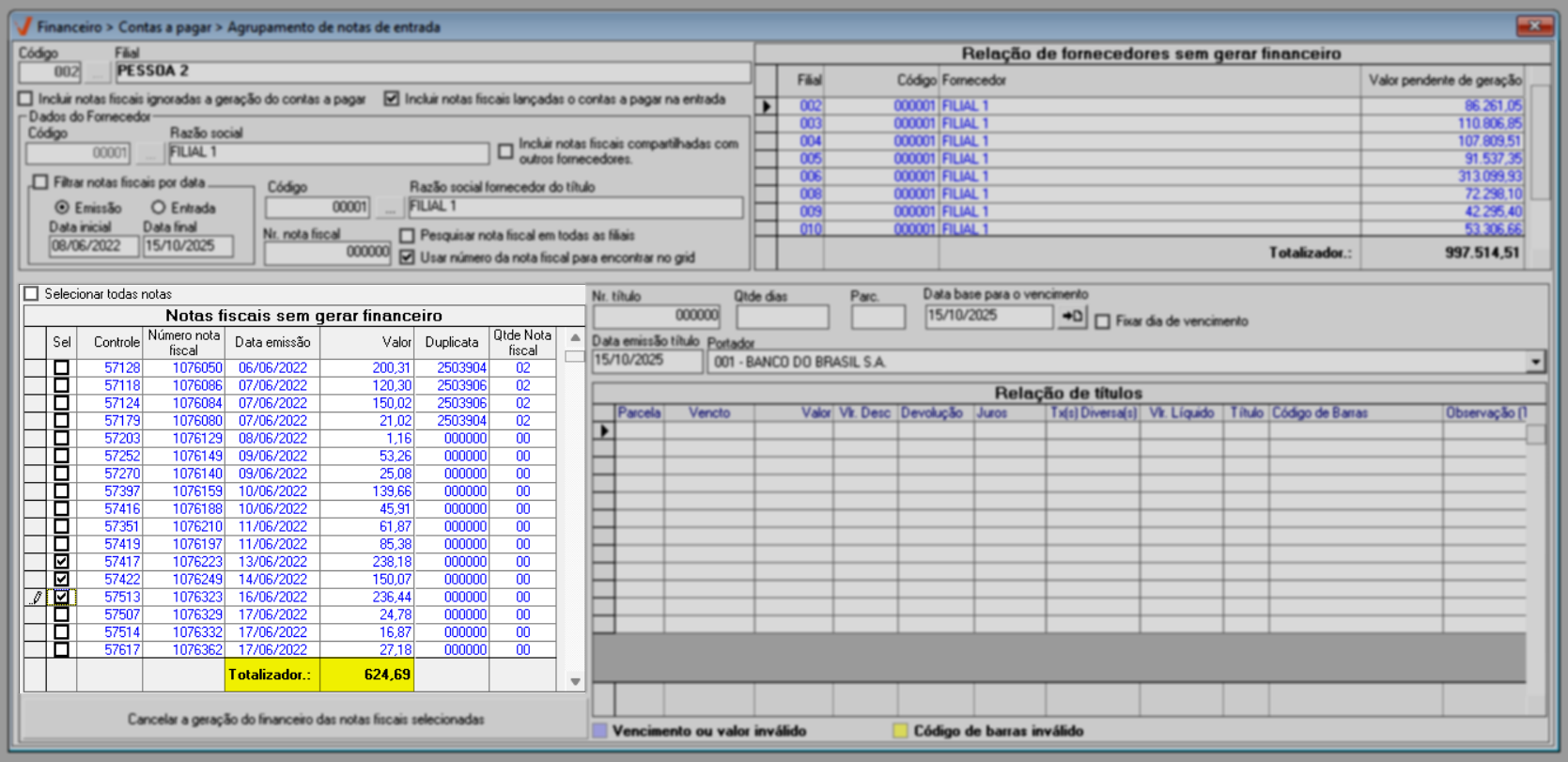Screen dimensions: 1568x762
Task: Click the Filial code lookup ellipsis button
Action: [97, 72]
